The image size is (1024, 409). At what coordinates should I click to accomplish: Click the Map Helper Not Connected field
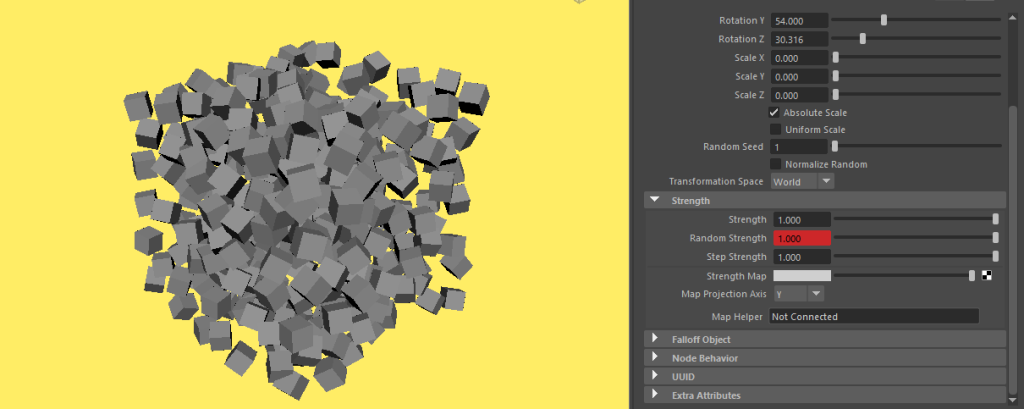point(873,317)
